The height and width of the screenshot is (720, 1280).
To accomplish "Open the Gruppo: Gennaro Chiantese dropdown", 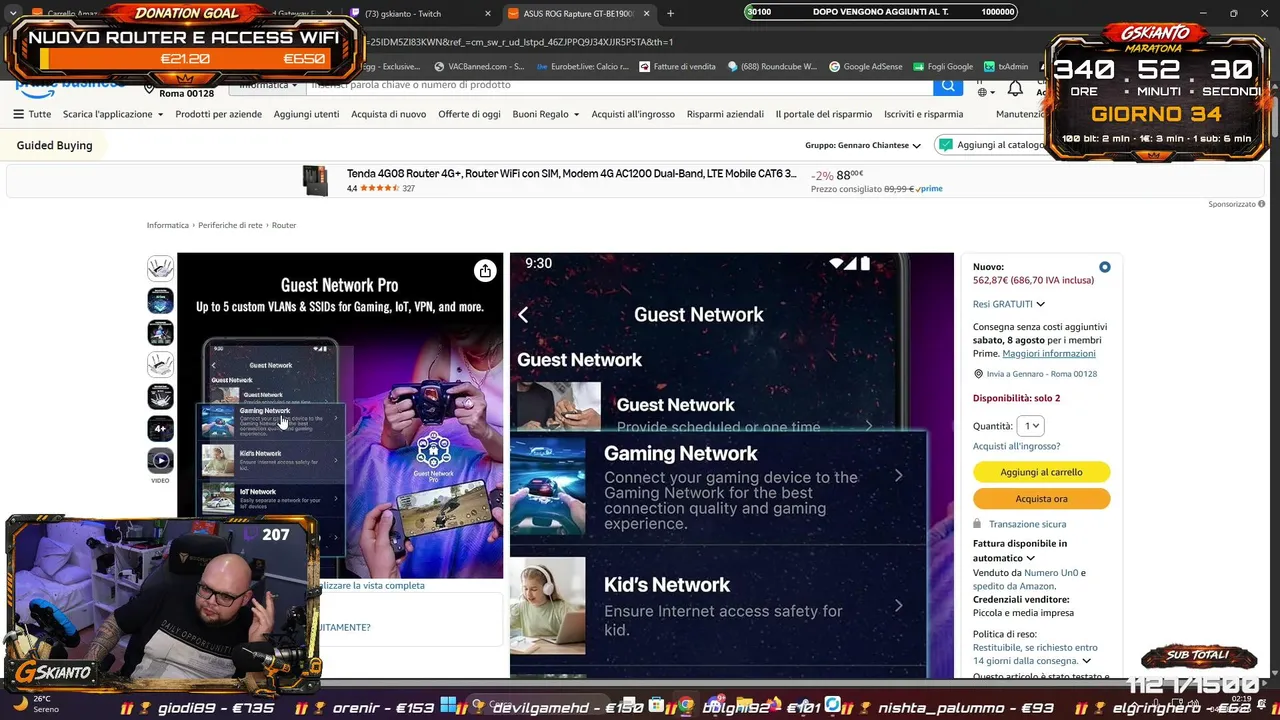I will pyautogui.click(x=863, y=146).
